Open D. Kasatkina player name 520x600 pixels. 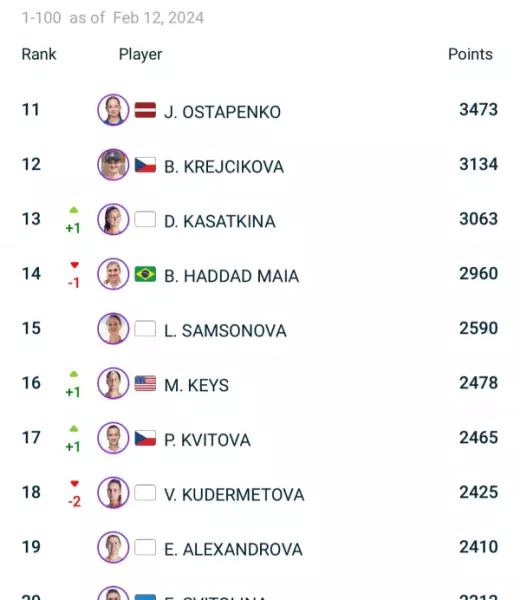point(220,222)
